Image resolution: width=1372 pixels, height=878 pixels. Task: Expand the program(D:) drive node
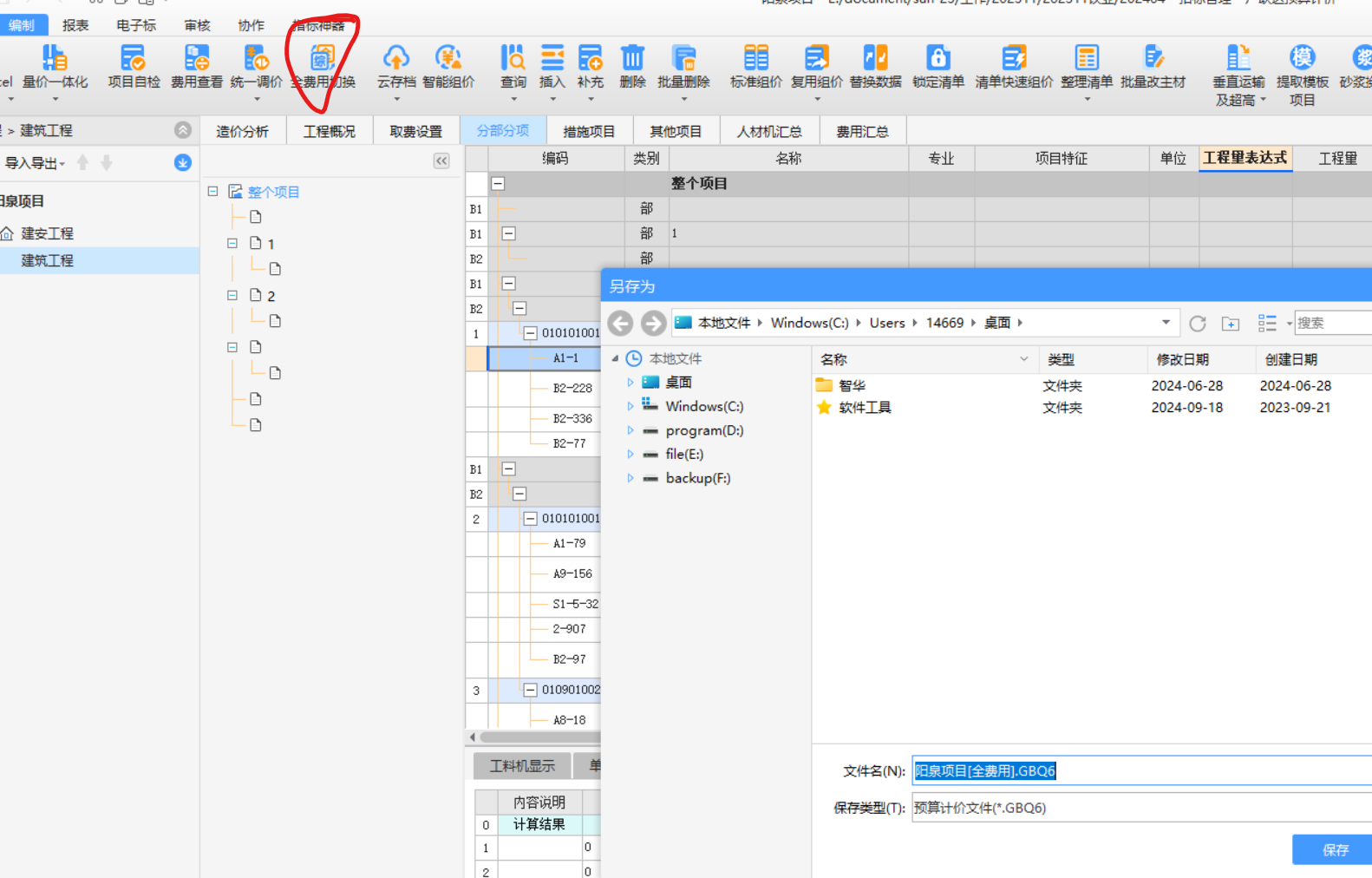tap(630, 430)
